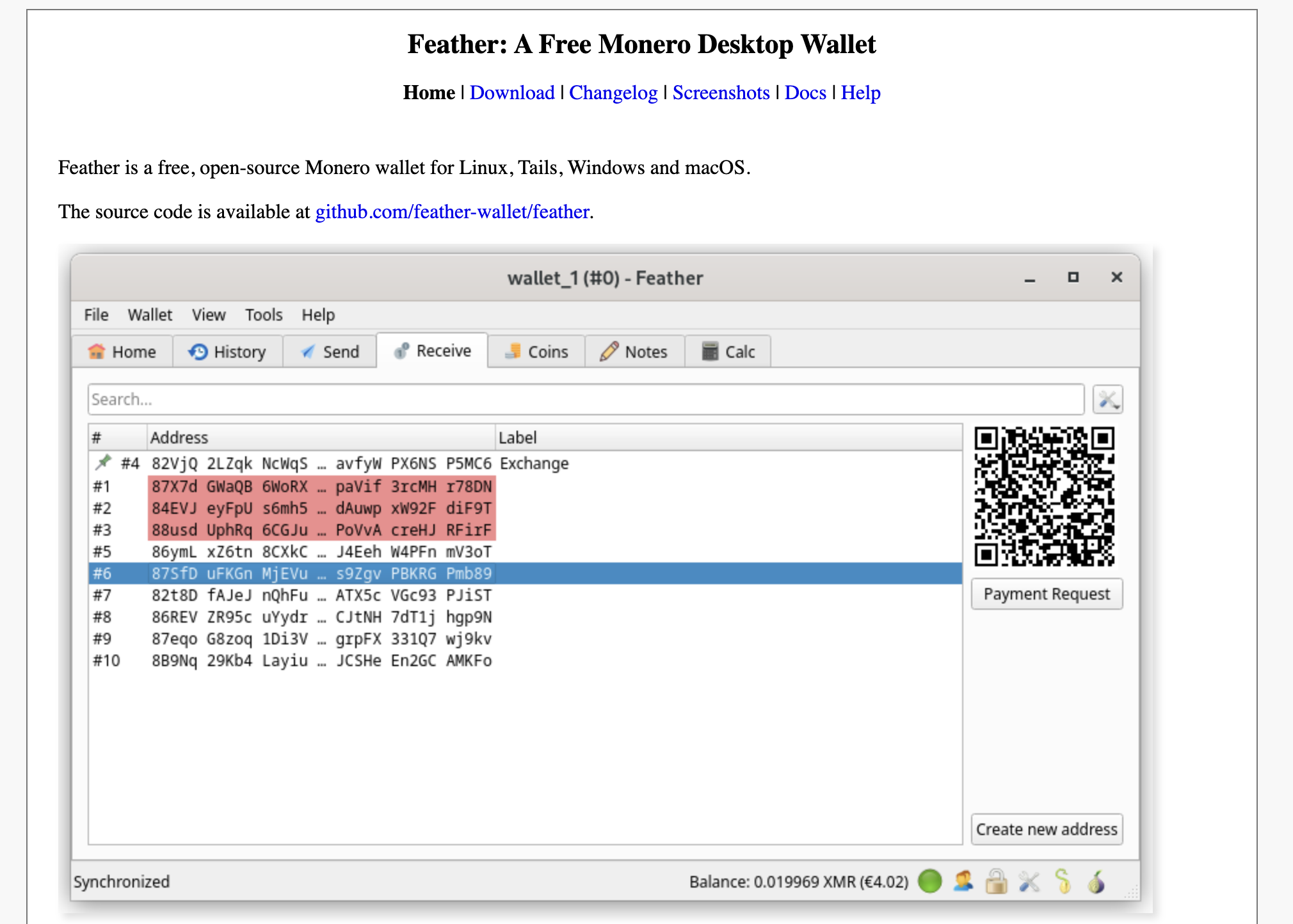Image resolution: width=1293 pixels, height=924 pixels.
Task: Switch to the History tab
Action: click(x=228, y=352)
